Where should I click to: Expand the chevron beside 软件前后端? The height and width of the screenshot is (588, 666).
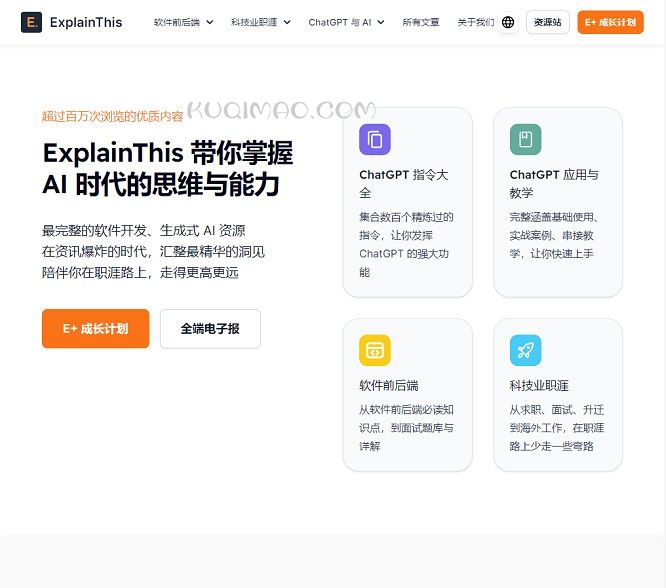[x=210, y=22]
